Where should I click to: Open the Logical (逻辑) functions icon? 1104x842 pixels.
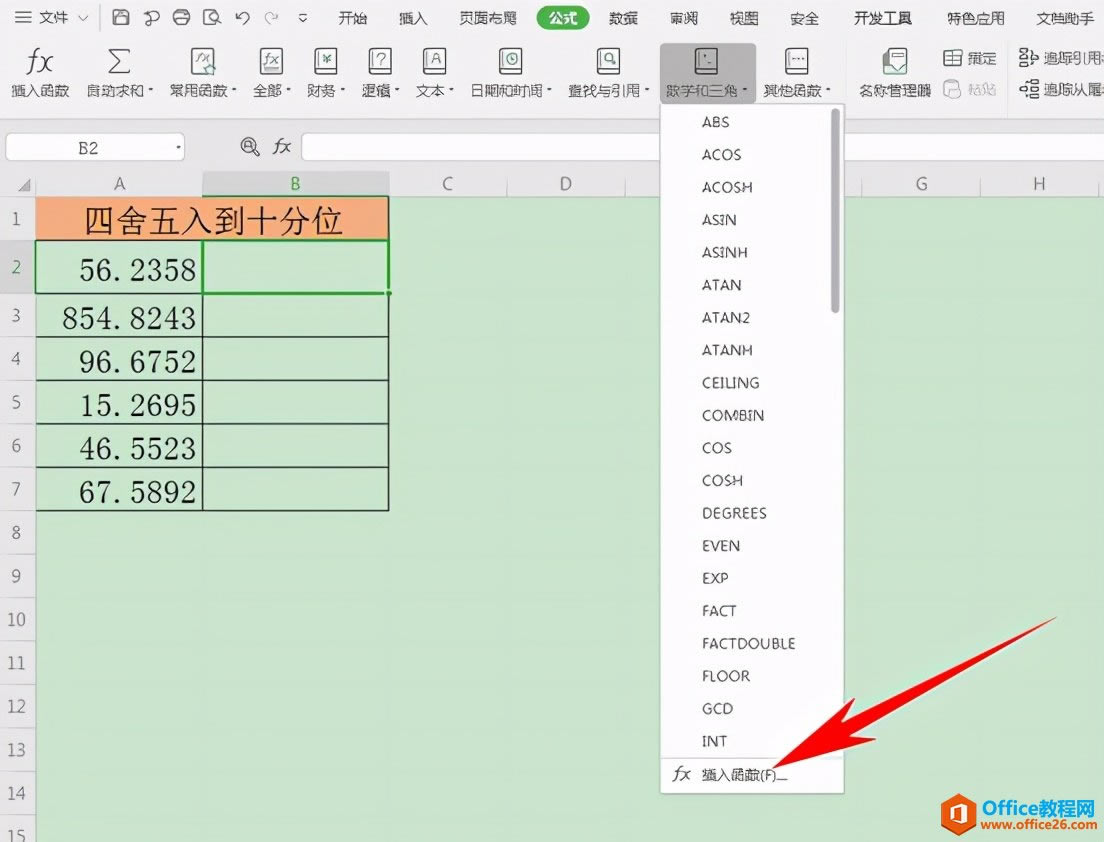pyautogui.click(x=380, y=62)
